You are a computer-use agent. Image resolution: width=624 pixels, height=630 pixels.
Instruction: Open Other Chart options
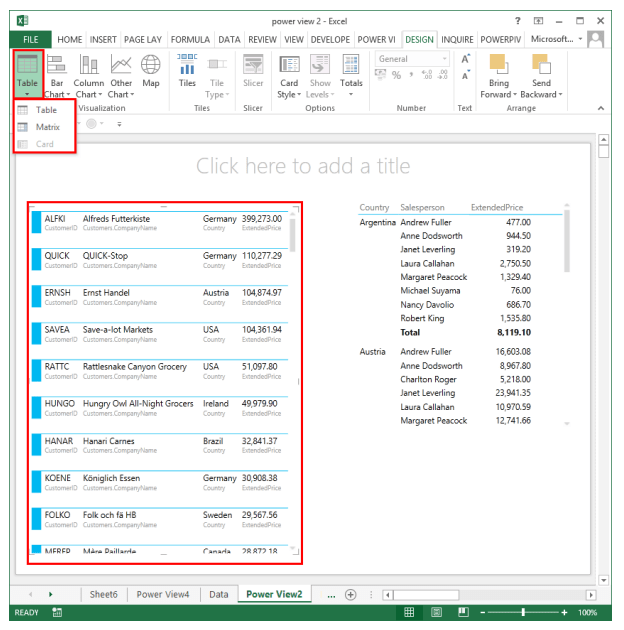121,76
